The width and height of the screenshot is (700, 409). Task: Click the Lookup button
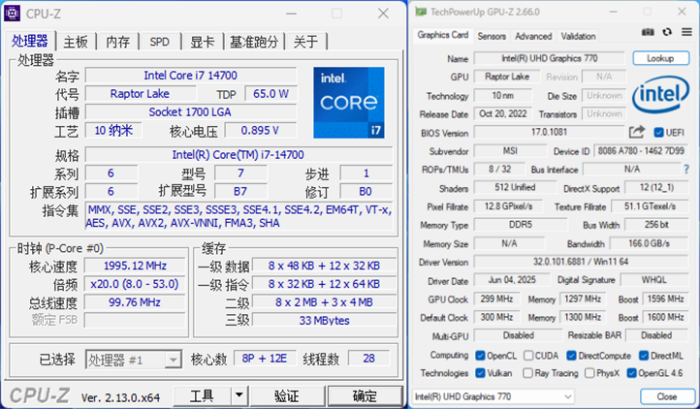click(660, 58)
